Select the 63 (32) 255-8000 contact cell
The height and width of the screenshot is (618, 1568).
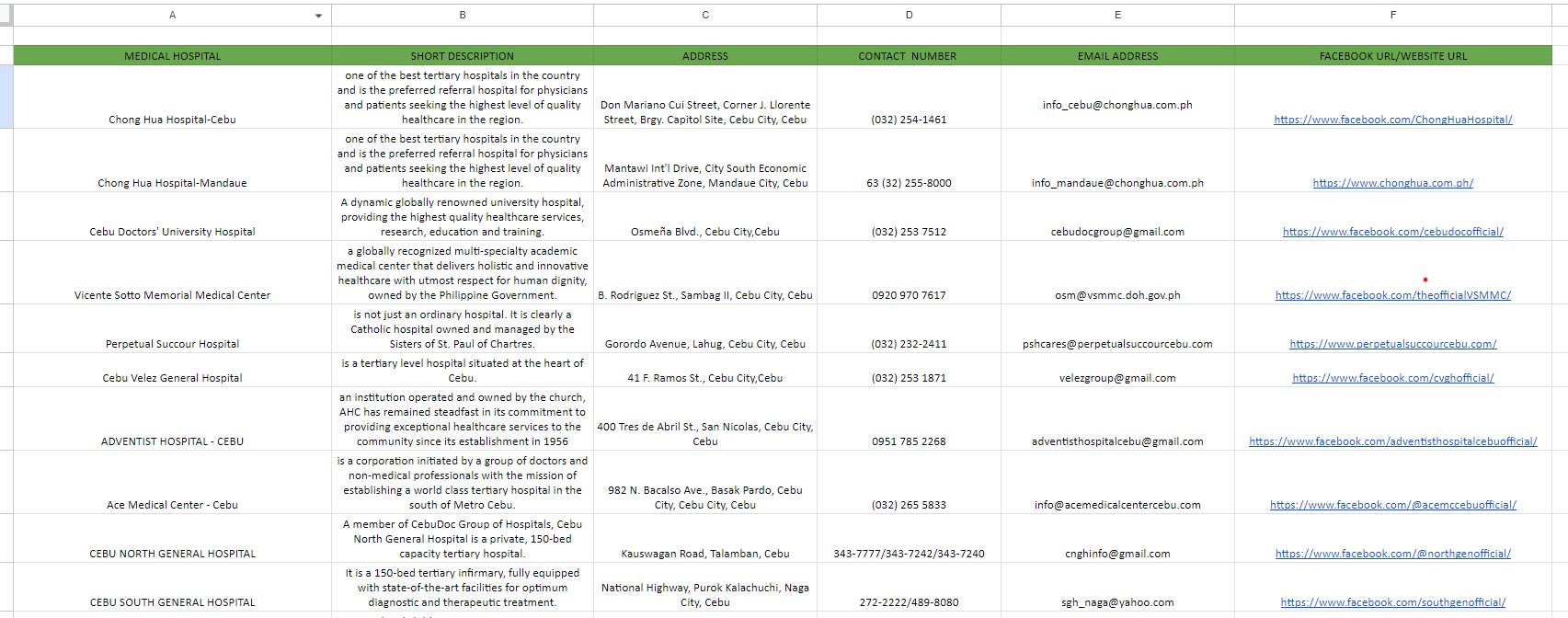tap(909, 161)
